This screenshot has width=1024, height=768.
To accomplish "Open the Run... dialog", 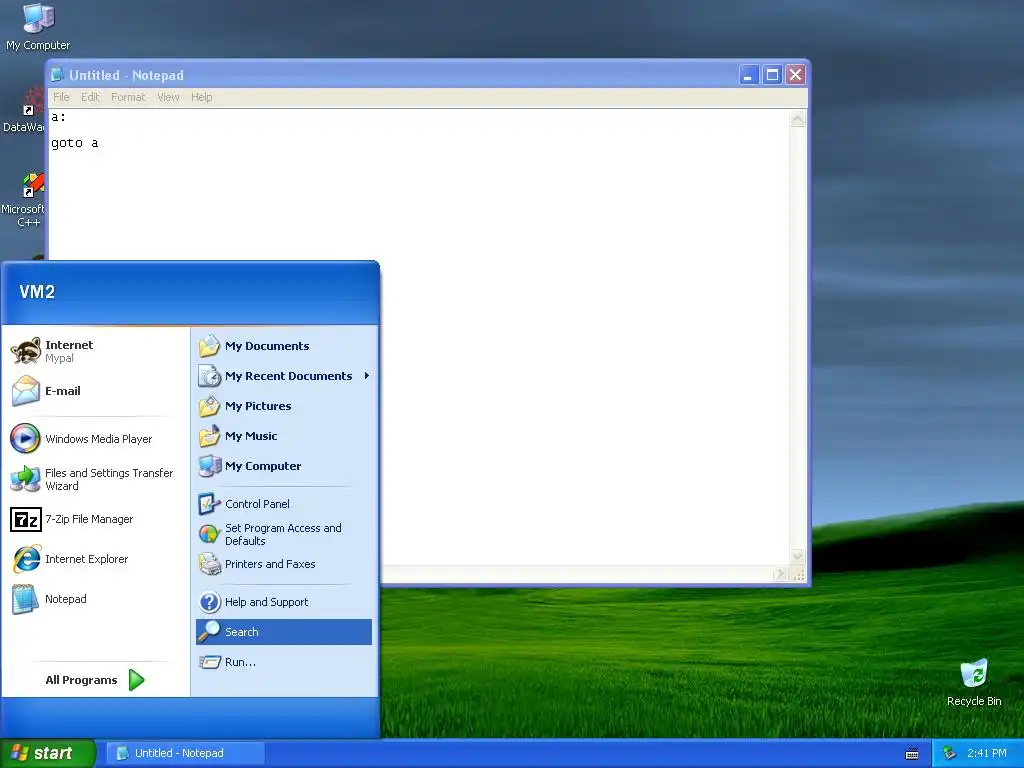I will [x=283, y=662].
